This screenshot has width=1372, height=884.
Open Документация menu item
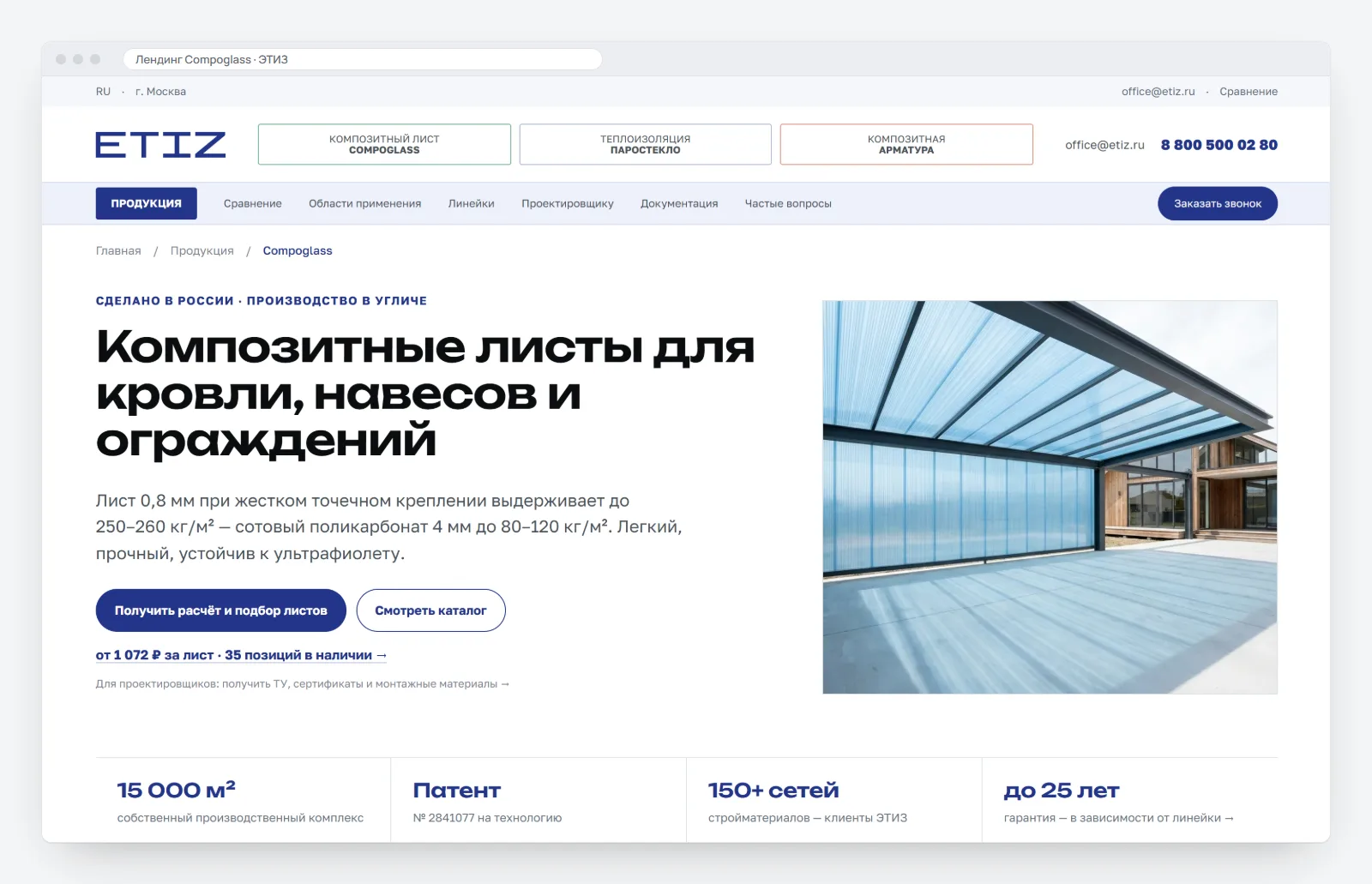[679, 203]
